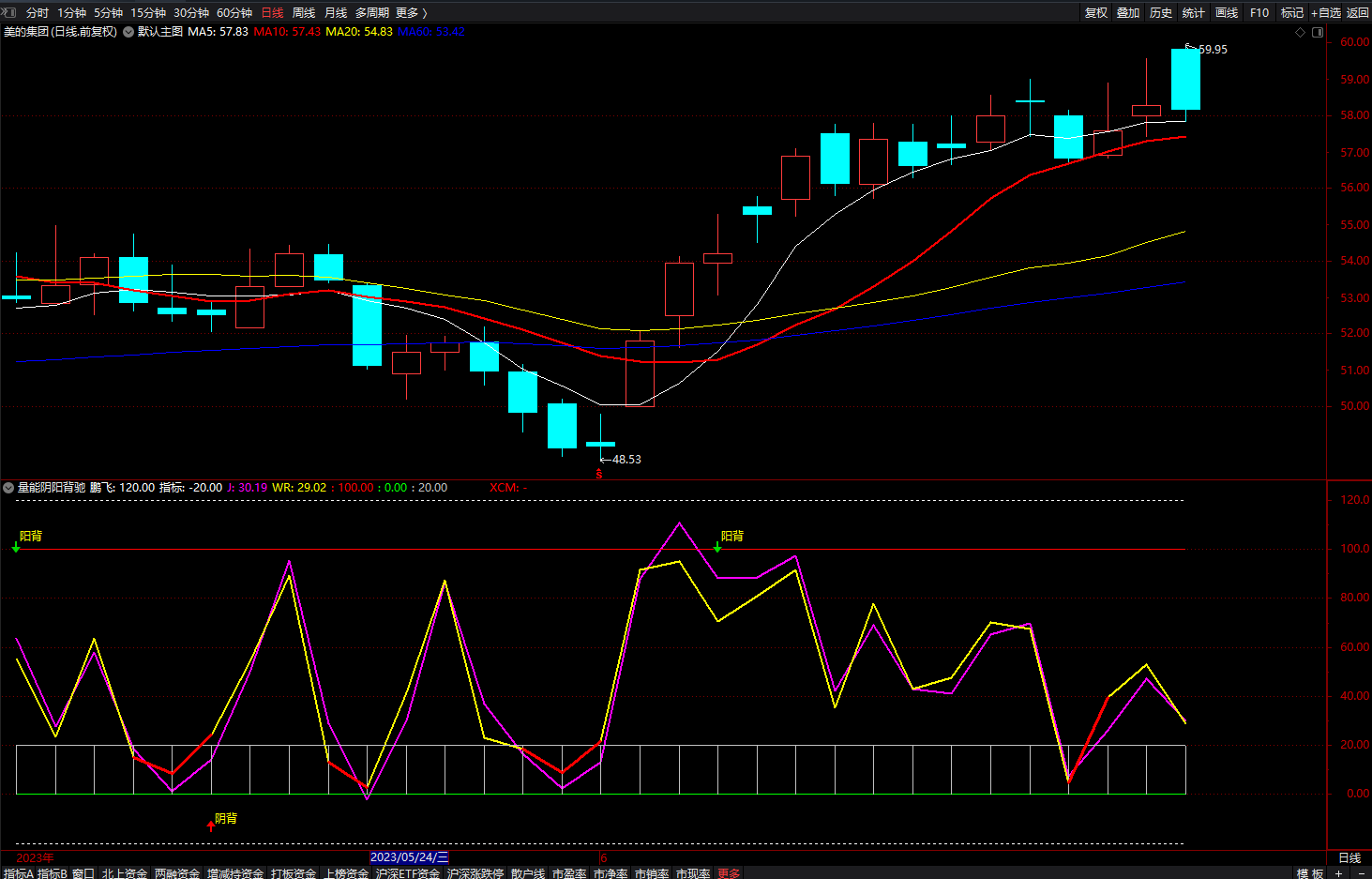Screen dimensions: 1372x879
Task: Click the stock title 美的集团(日线.前复权)
Action: [60, 32]
